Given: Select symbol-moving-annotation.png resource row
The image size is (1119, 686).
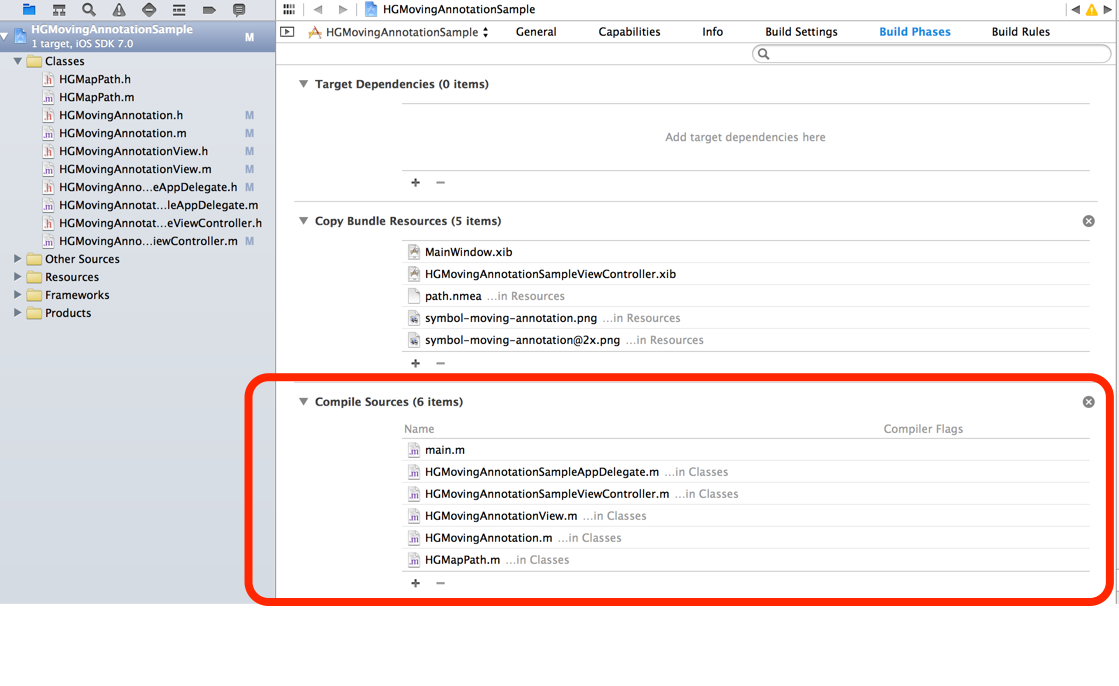Looking at the screenshot, I should 746,318.
